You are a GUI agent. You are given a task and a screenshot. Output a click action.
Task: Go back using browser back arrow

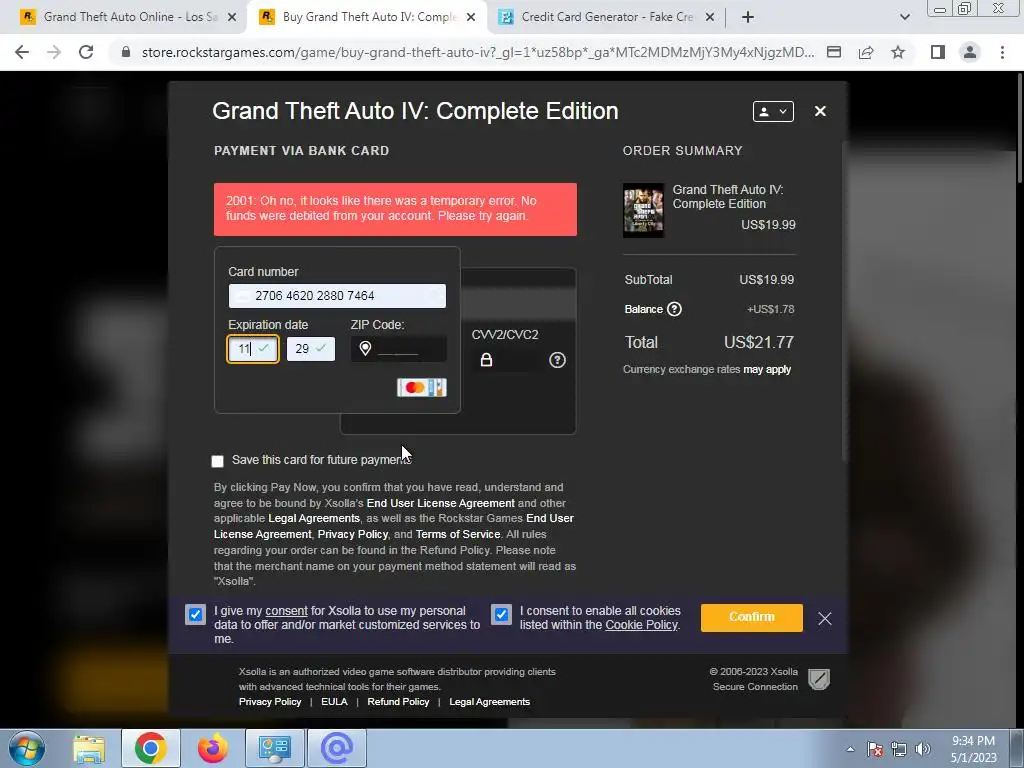tap(22, 52)
